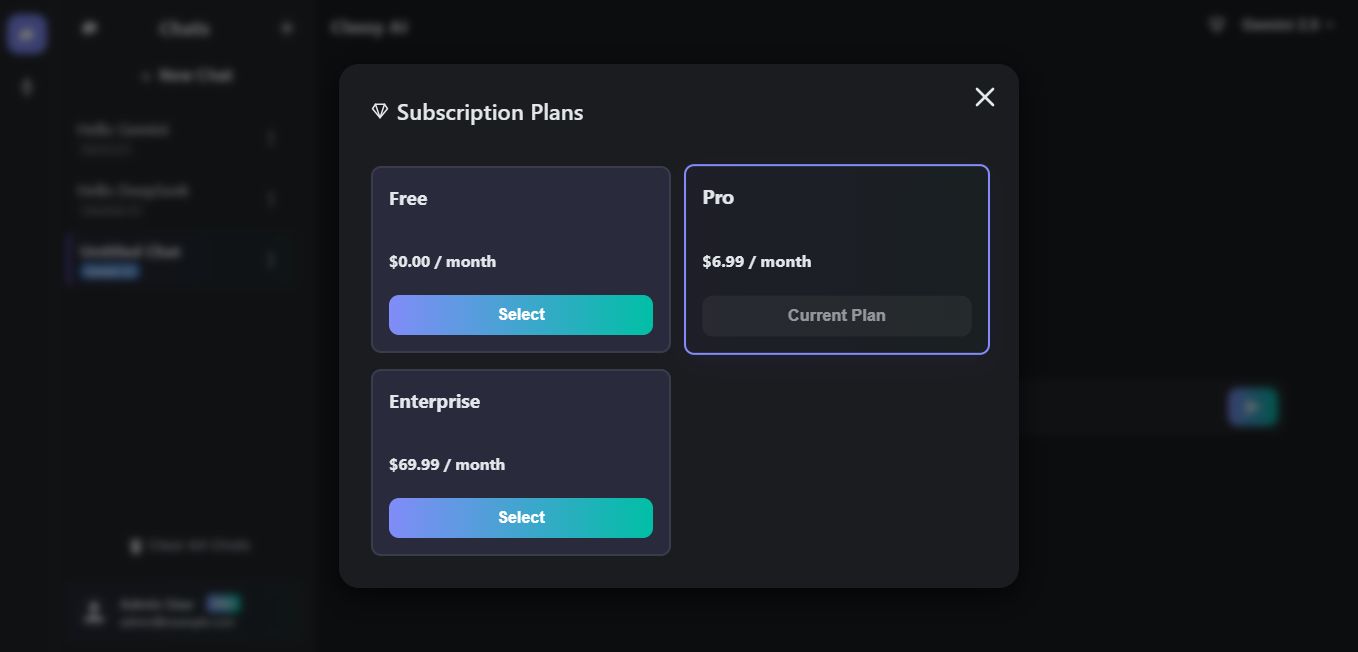This screenshot has width=1358, height=652.
Task: Click the Pro plan card title
Action: 718,198
